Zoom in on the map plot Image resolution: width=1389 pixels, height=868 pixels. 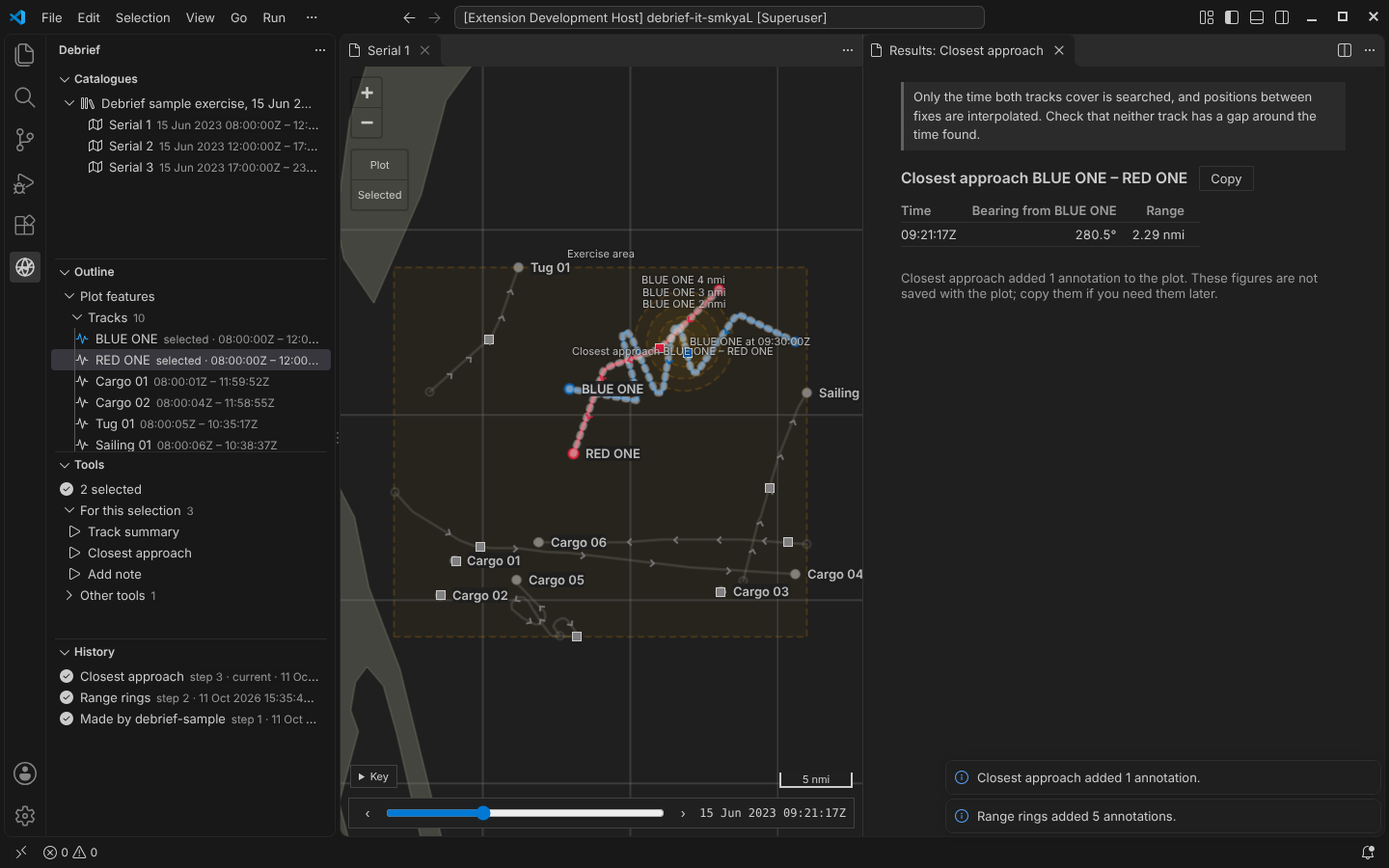coord(367,93)
